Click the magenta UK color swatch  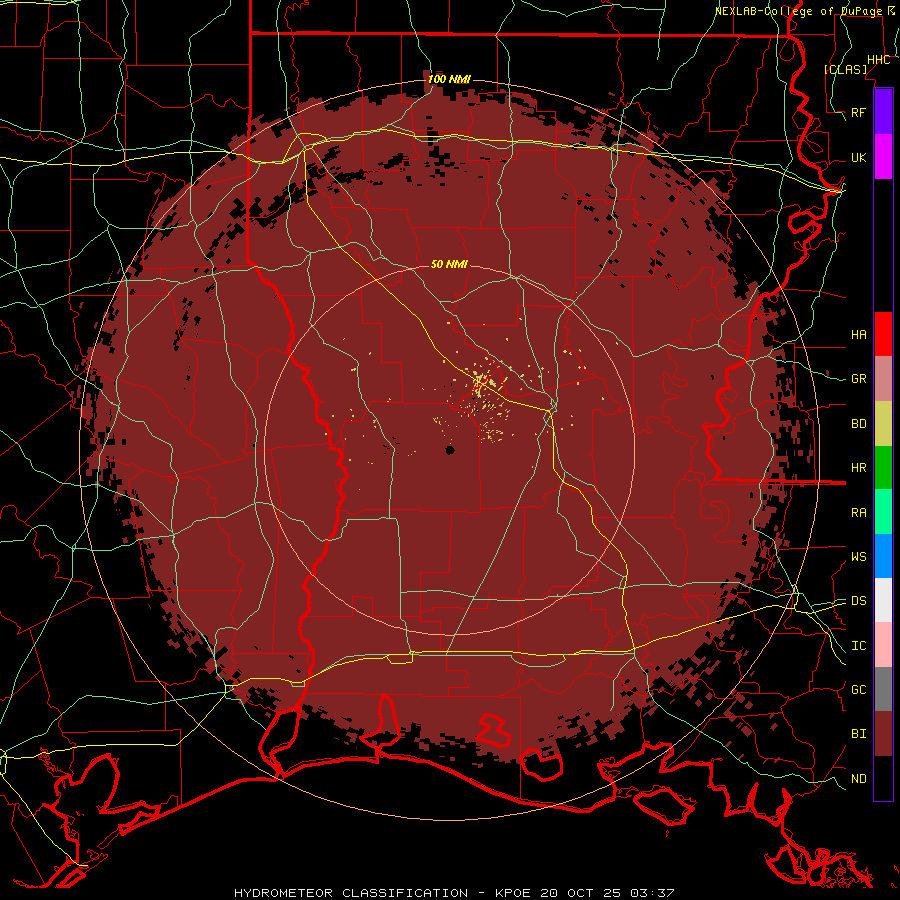pos(883,157)
